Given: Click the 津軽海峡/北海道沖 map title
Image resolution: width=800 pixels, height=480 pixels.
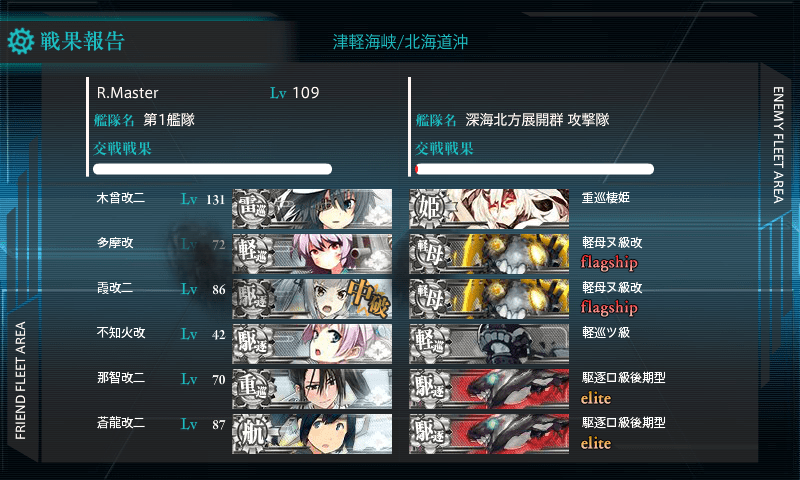Looking at the screenshot, I should pos(401,42).
